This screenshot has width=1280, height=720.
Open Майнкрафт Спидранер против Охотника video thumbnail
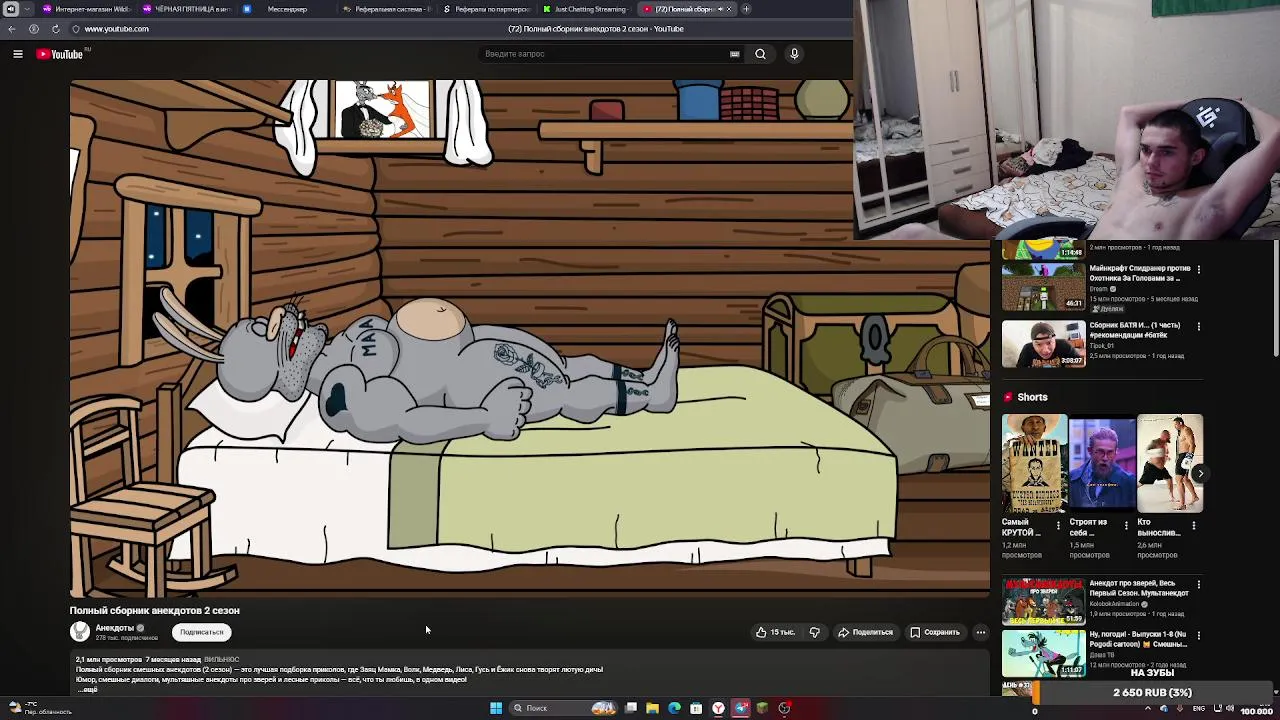[1043, 286]
